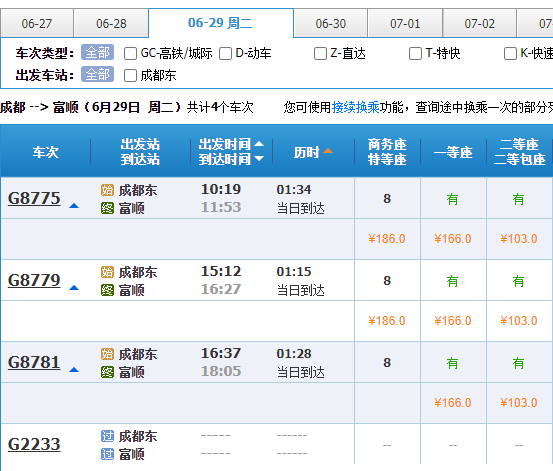The image size is (553, 471).
Task: Switch to the 07-01 date tab
Action: pos(405,23)
